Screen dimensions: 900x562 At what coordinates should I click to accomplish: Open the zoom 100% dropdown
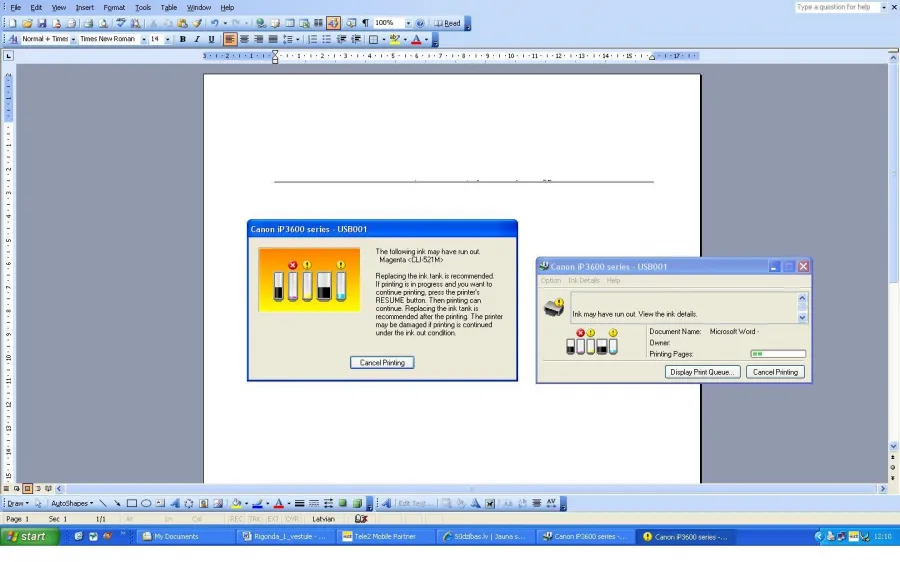tap(408, 24)
